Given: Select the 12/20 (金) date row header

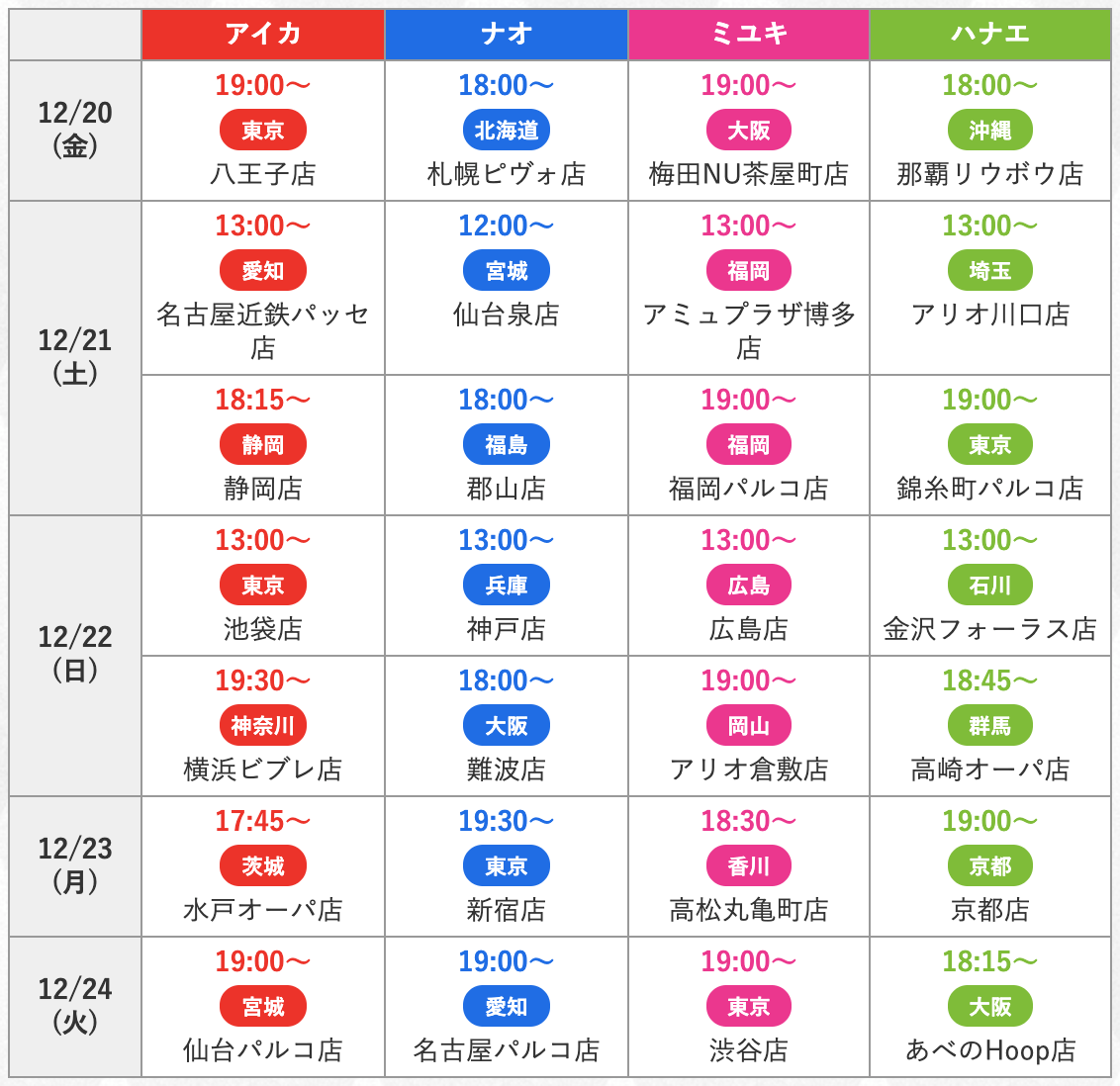Looking at the screenshot, I should 75,130.
